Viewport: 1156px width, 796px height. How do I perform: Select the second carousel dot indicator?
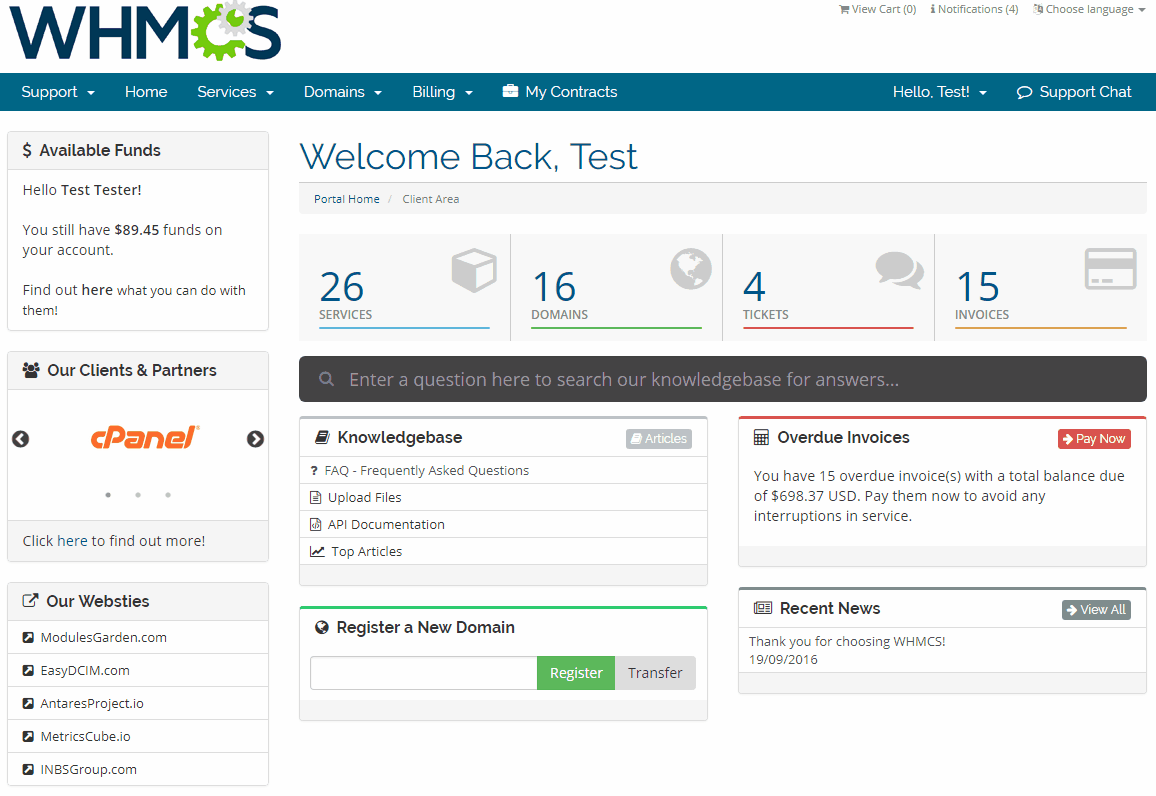(x=138, y=495)
